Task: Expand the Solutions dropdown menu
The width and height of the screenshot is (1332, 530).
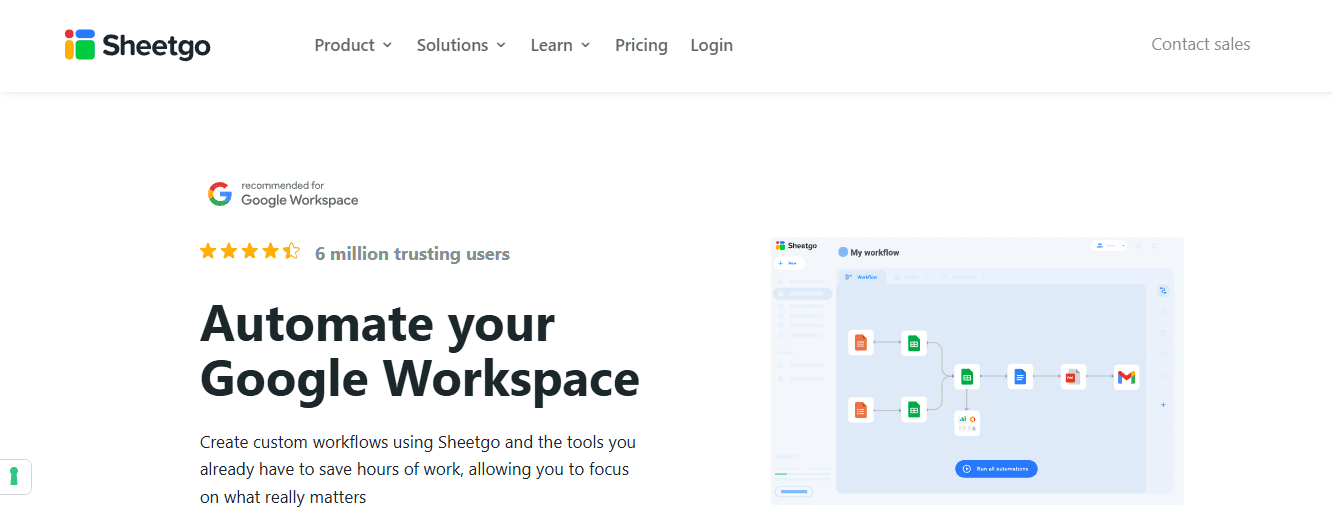Action: pos(461,45)
